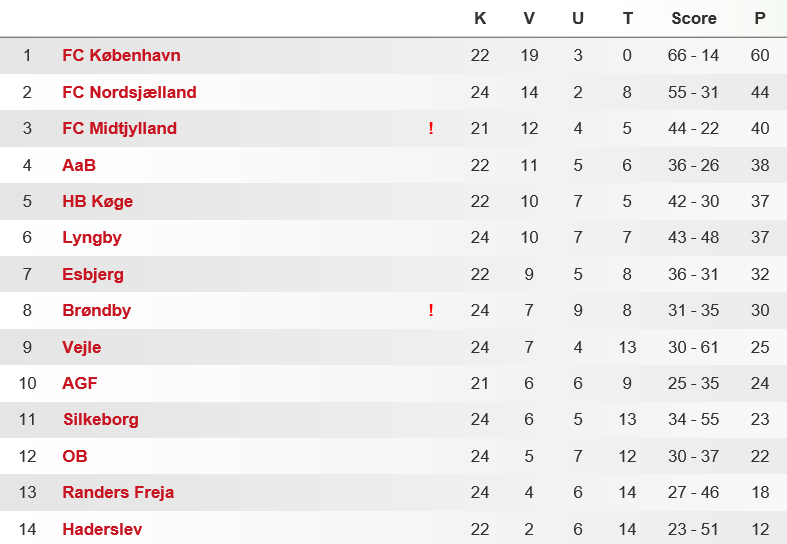Image resolution: width=787 pixels, height=544 pixels.
Task: Open the AGF team link
Action: (x=80, y=383)
